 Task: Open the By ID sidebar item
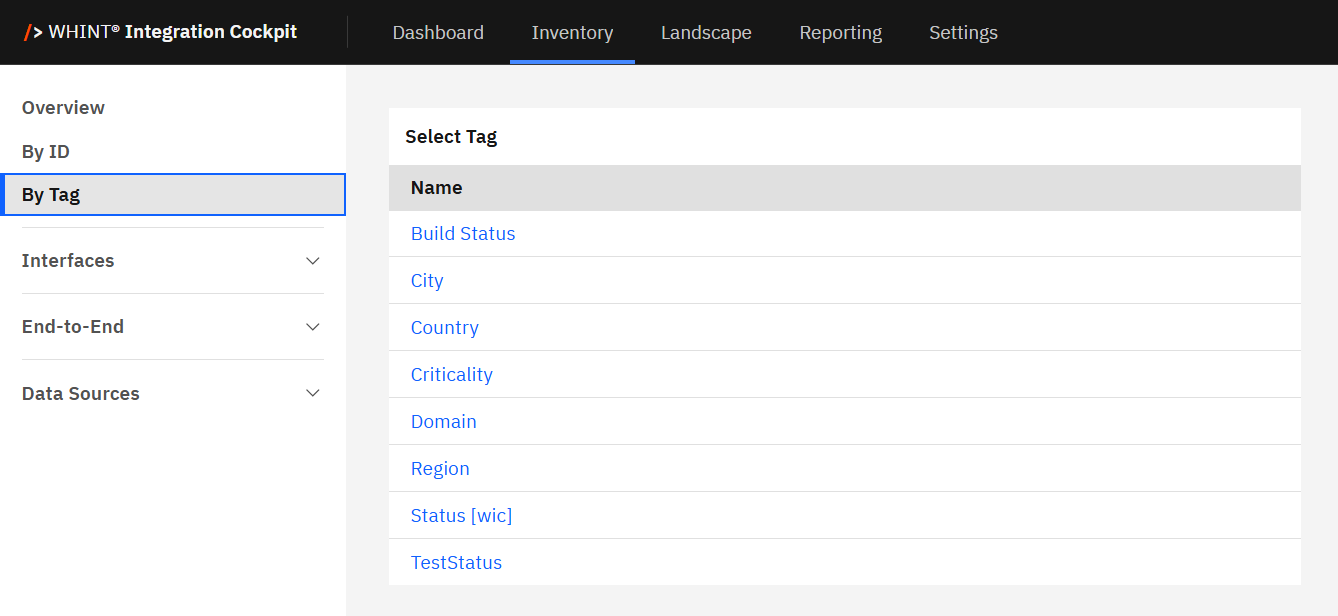pos(46,152)
